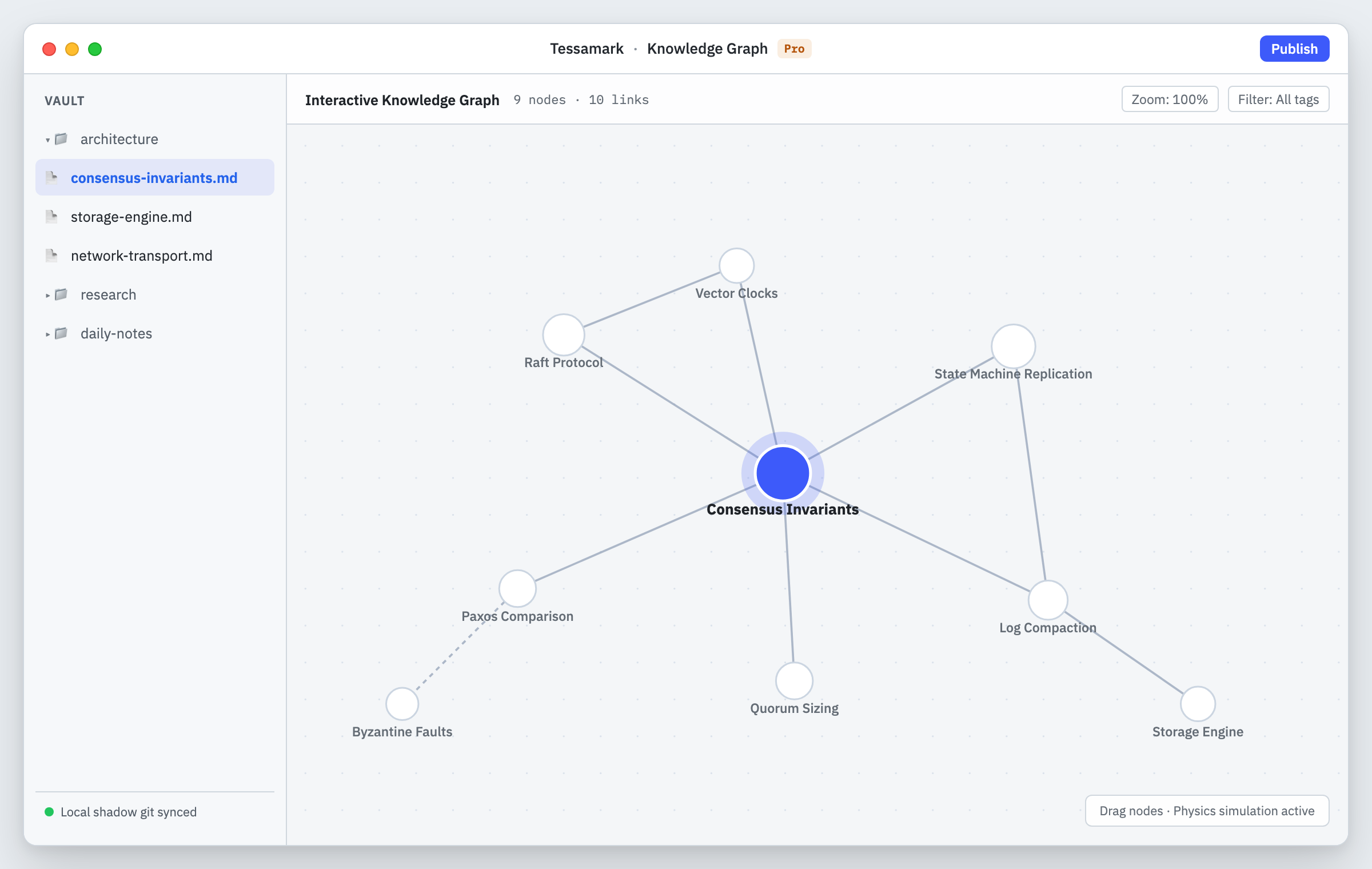Select the Storage Engine node
This screenshot has height=869, width=1372.
point(1198,704)
